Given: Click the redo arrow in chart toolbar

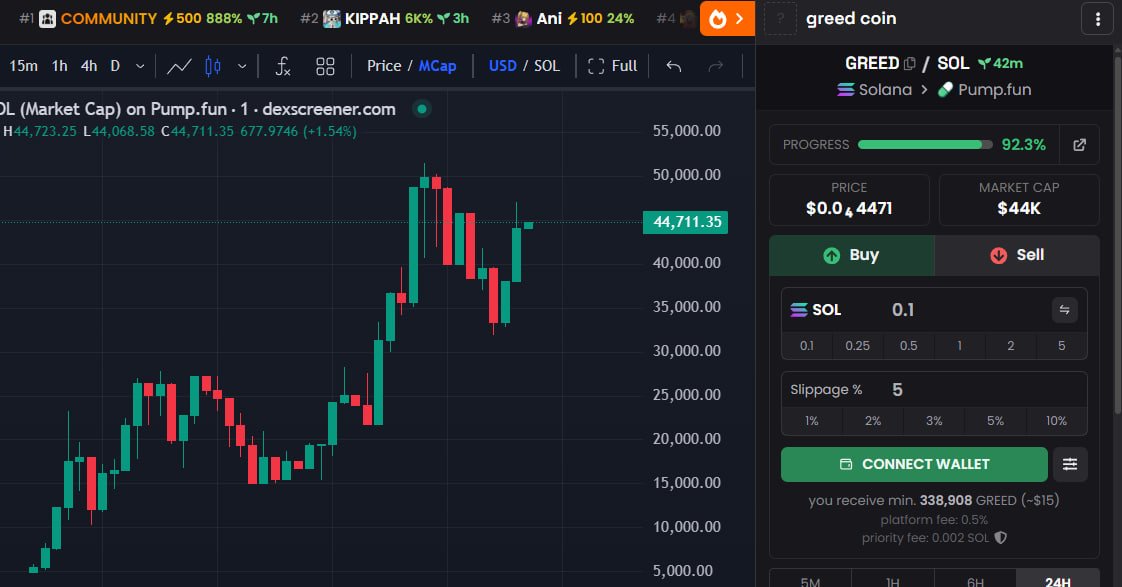Looking at the screenshot, I should tap(716, 67).
